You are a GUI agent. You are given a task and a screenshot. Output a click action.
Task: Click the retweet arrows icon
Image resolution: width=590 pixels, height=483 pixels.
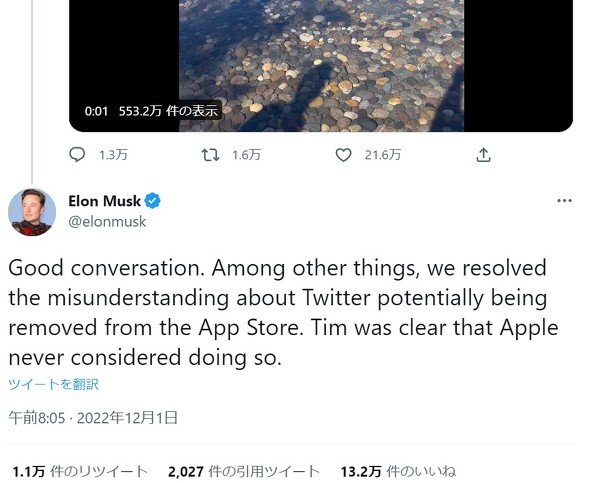210,155
